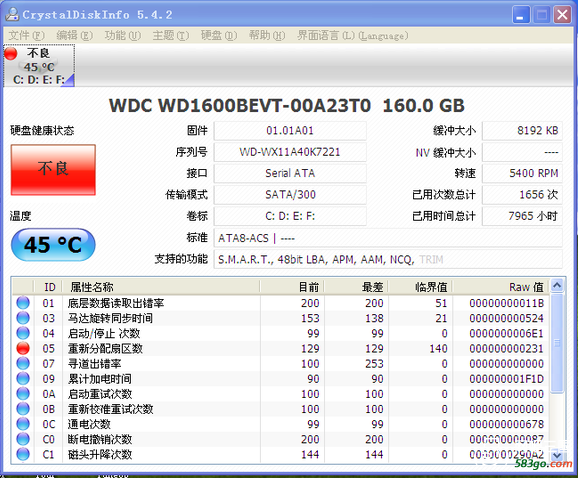
Task: Select the 寻道出错率 row
Action: [x=281, y=363]
